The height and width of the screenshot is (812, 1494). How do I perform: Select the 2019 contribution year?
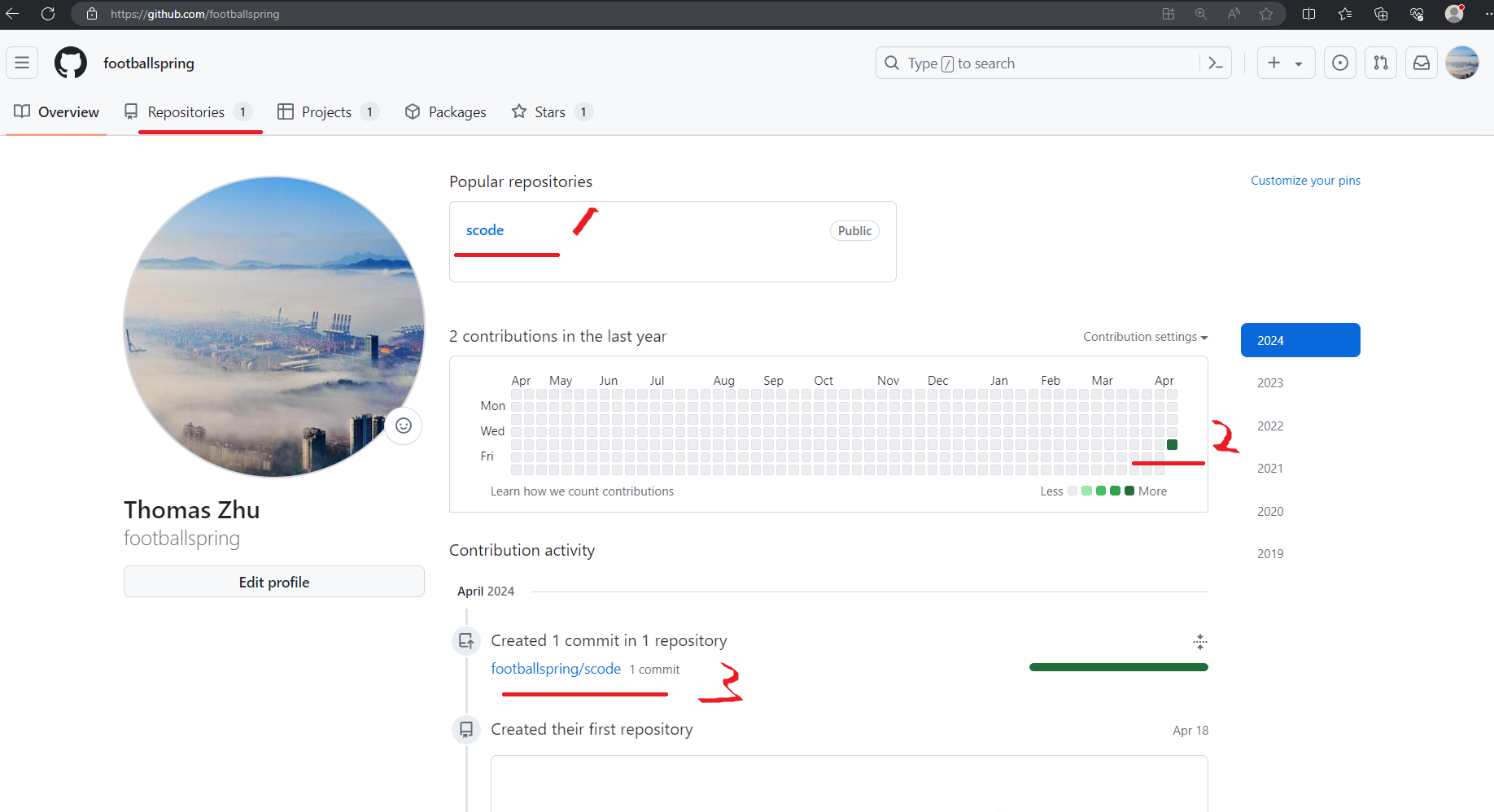point(1270,553)
